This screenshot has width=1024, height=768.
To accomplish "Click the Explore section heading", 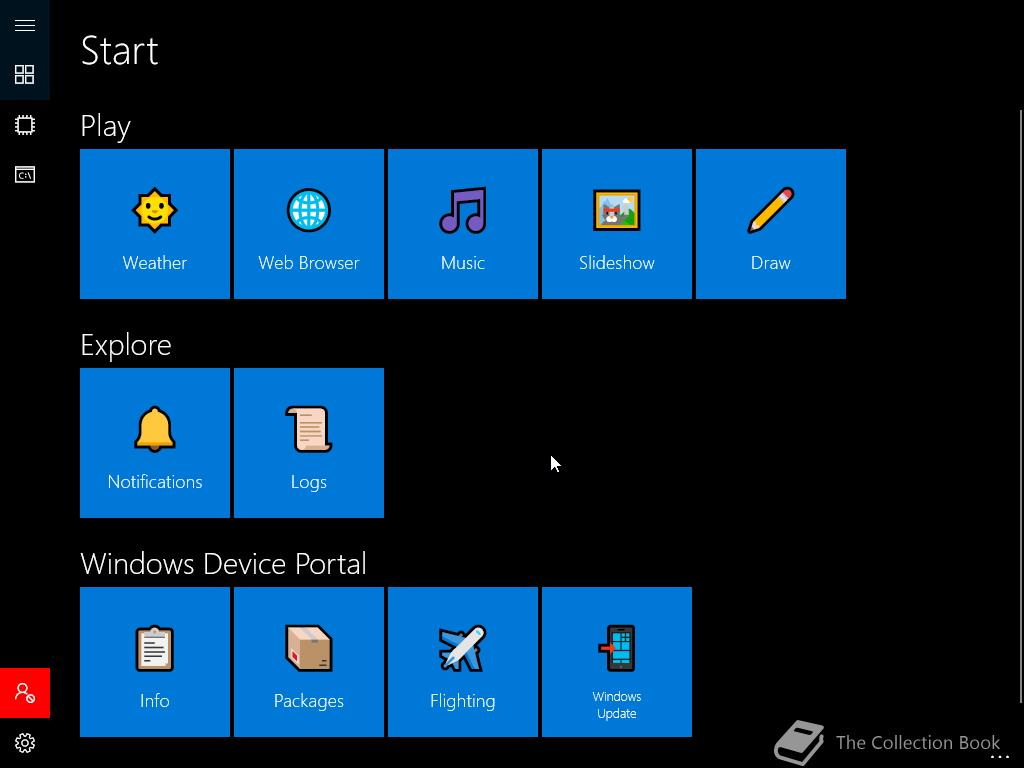I will (126, 345).
